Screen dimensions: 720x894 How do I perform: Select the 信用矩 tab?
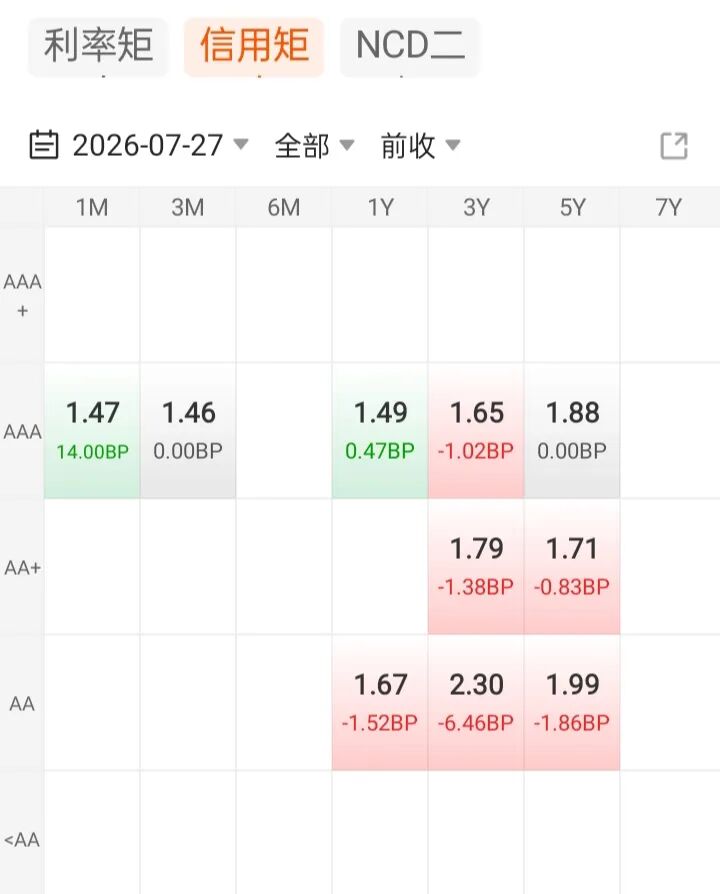[254, 46]
